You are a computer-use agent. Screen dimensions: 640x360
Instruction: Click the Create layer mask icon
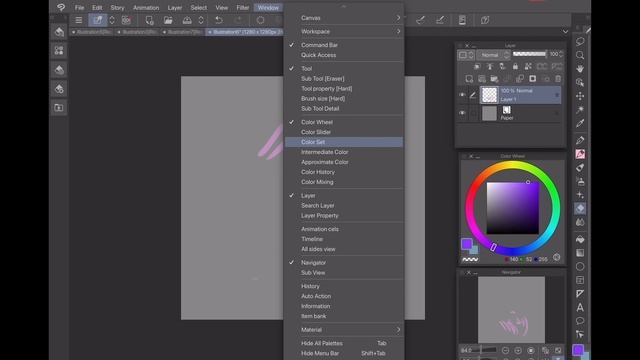pos(532,79)
